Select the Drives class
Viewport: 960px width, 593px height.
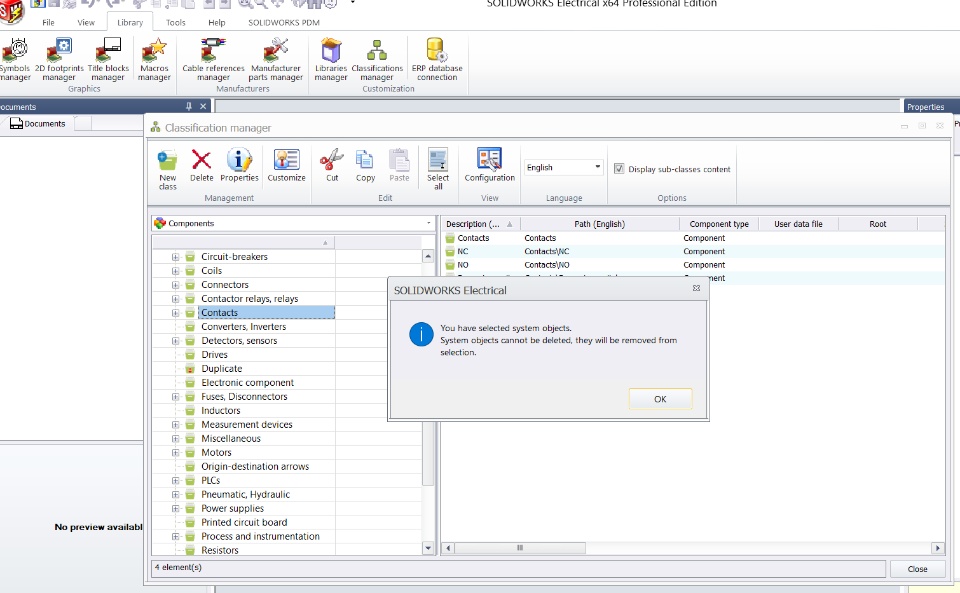tap(214, 355)
